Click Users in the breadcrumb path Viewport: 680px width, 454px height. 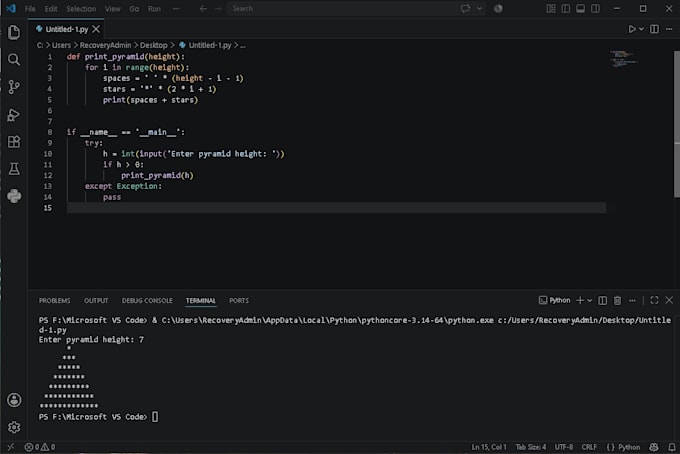(61, 45)
